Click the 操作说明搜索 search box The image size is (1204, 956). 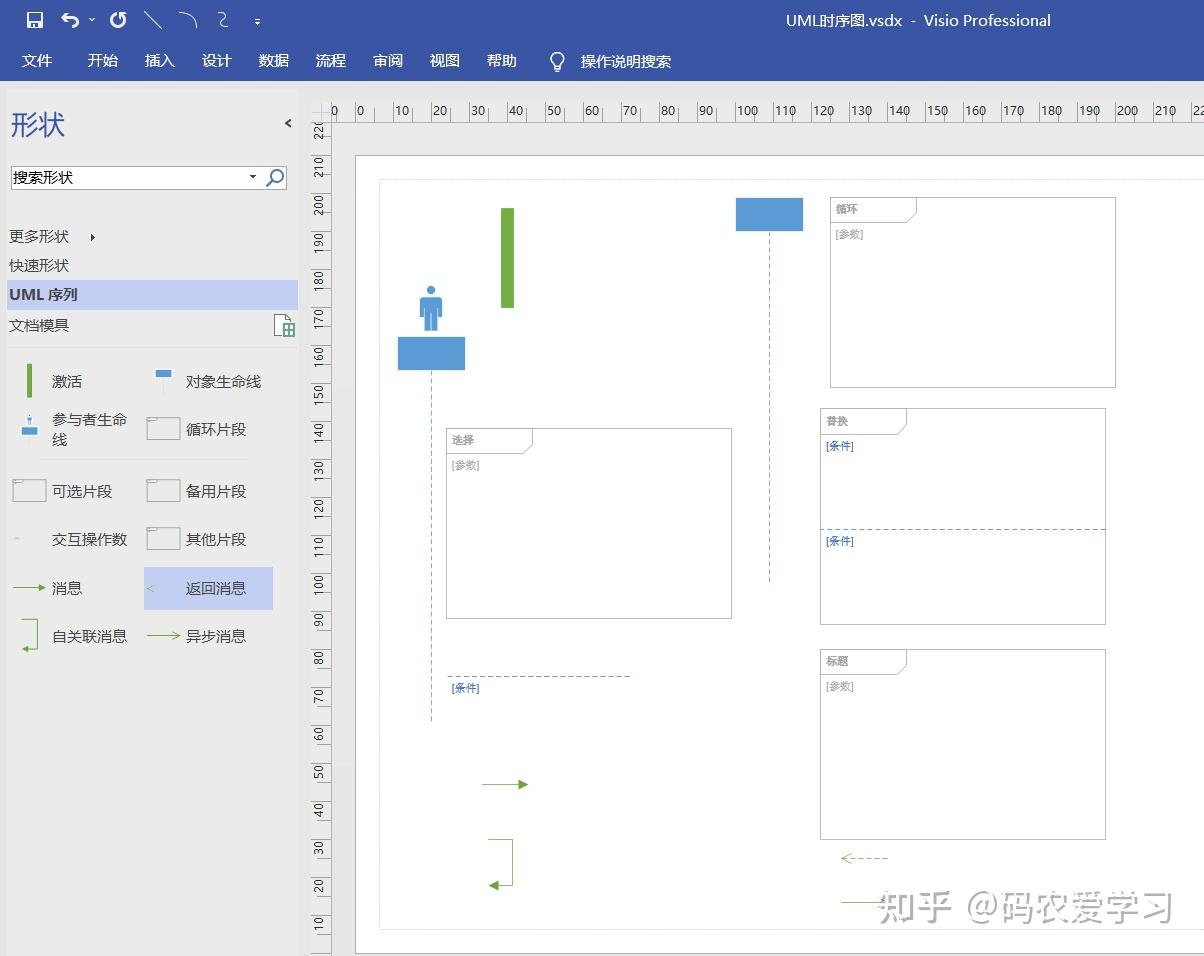[626, 62]
